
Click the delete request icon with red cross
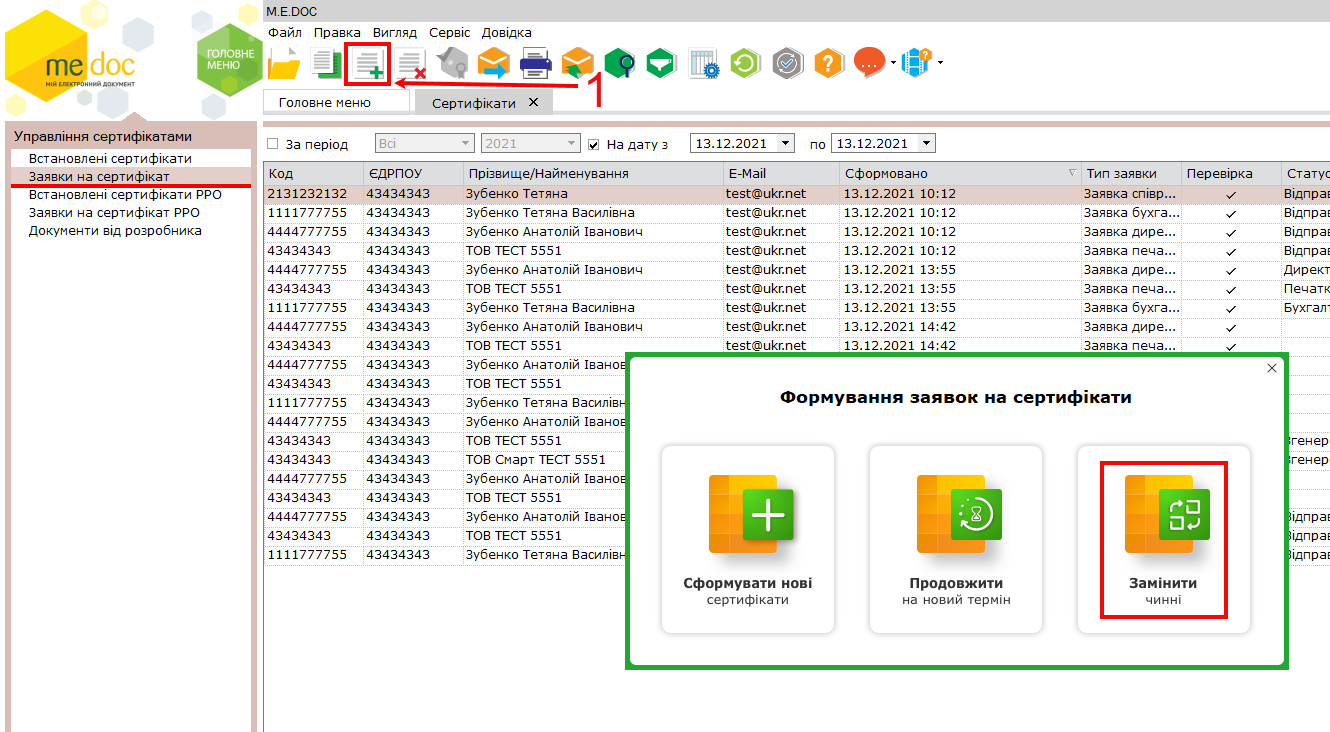coord(410,65)
